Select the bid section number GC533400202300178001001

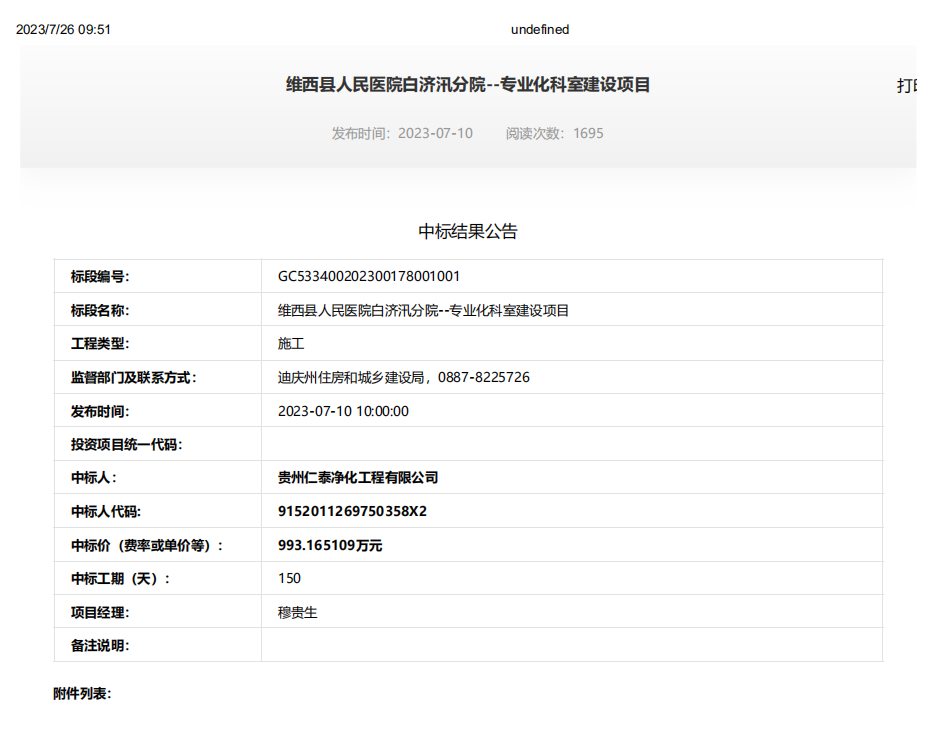(368, 277)
